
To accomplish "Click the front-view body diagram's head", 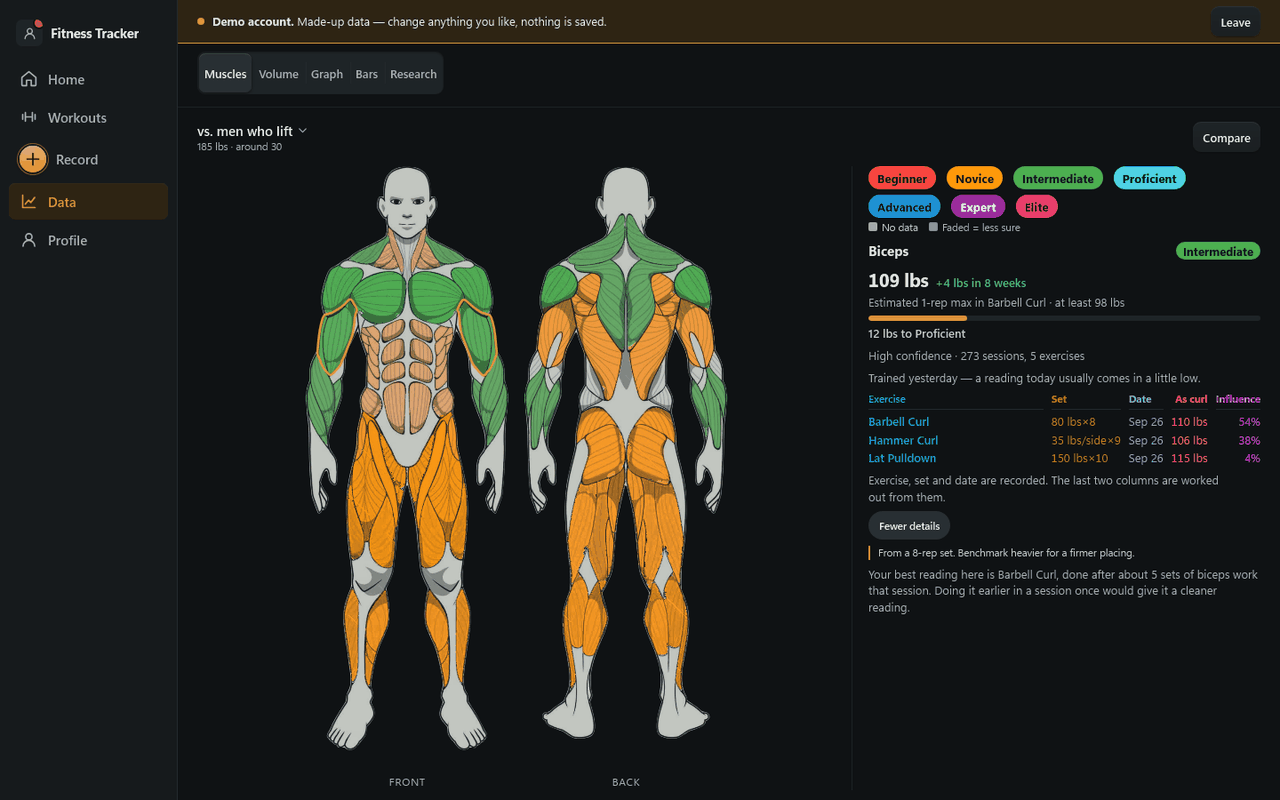I will coord(407,203).
